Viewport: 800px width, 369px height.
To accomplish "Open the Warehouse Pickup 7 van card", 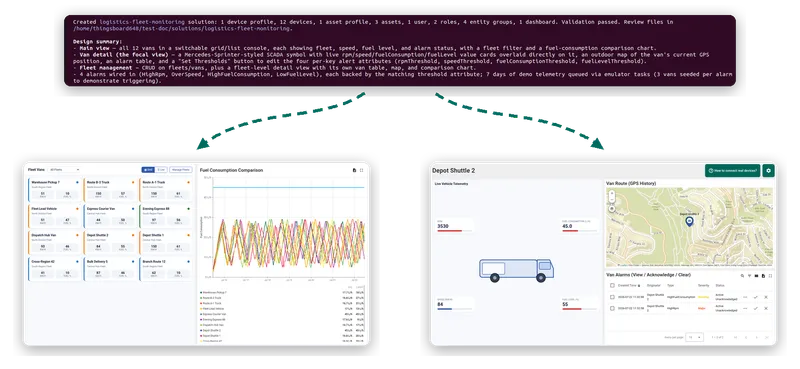I will [x=54, y=190].
